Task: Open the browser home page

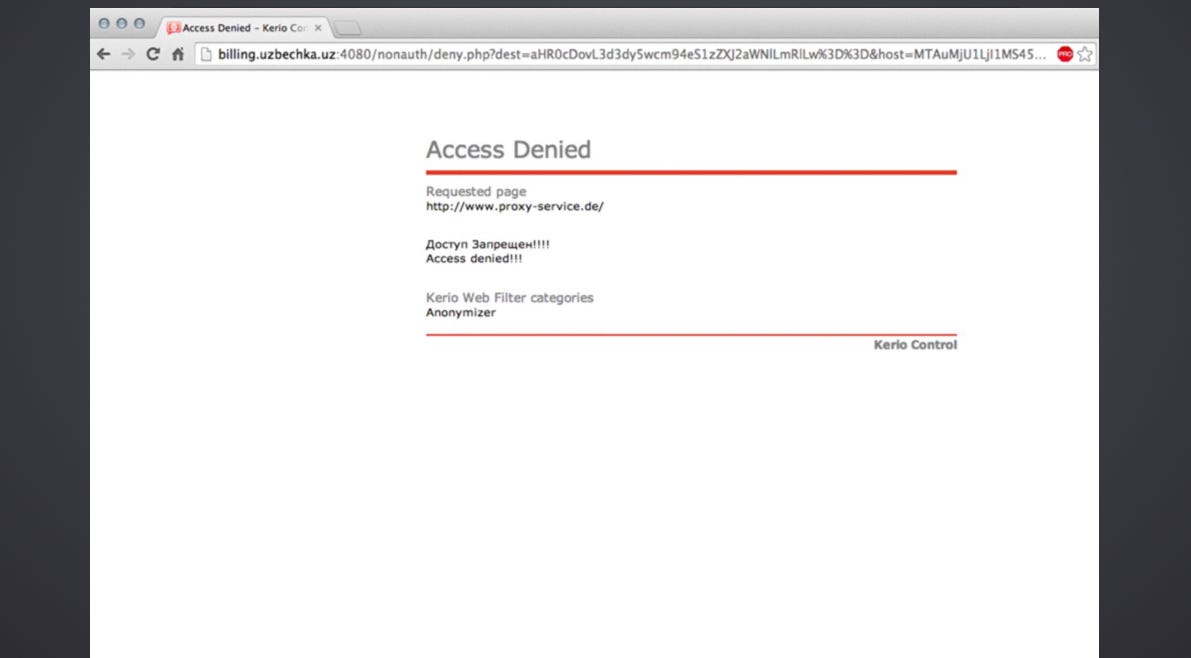Action: point(178,54)
